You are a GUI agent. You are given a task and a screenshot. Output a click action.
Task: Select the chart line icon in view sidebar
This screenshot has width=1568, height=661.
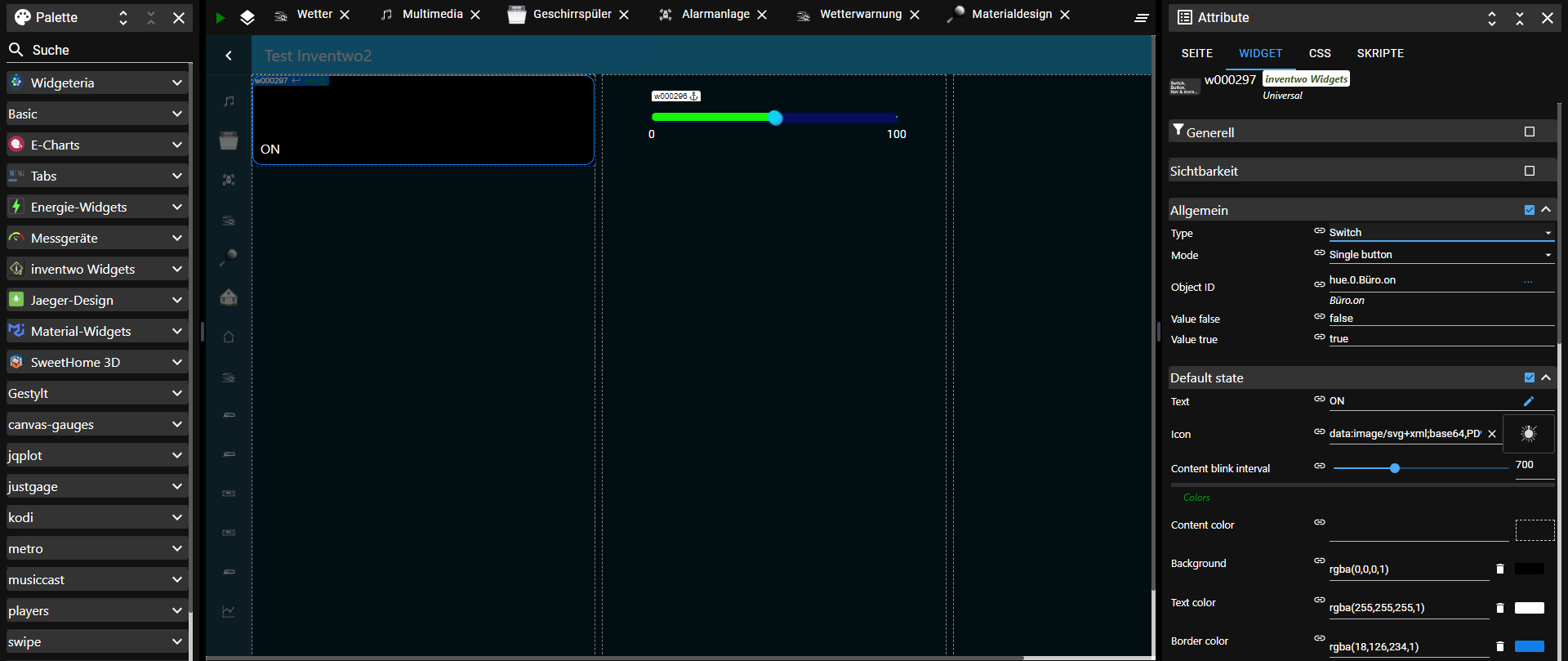(x=229, y=611)
